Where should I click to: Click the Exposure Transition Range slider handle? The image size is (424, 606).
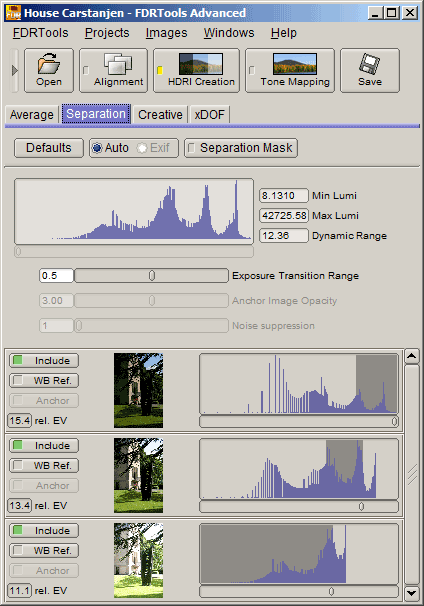coord(152,276)
